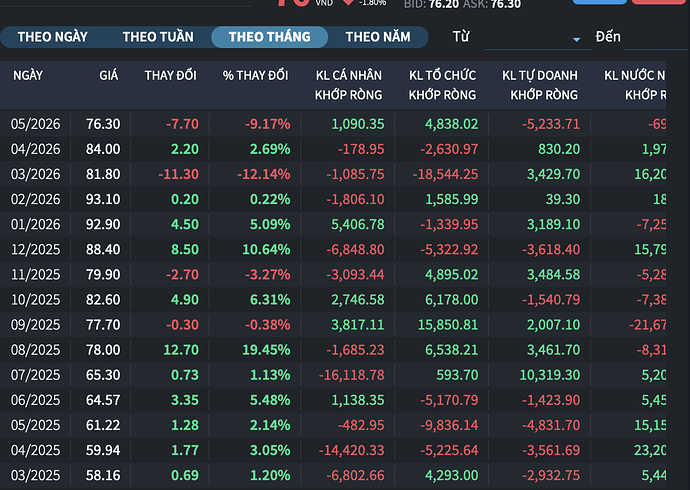Click individual net volume -16,118.78
690x490 pixels.
(352, 375)
